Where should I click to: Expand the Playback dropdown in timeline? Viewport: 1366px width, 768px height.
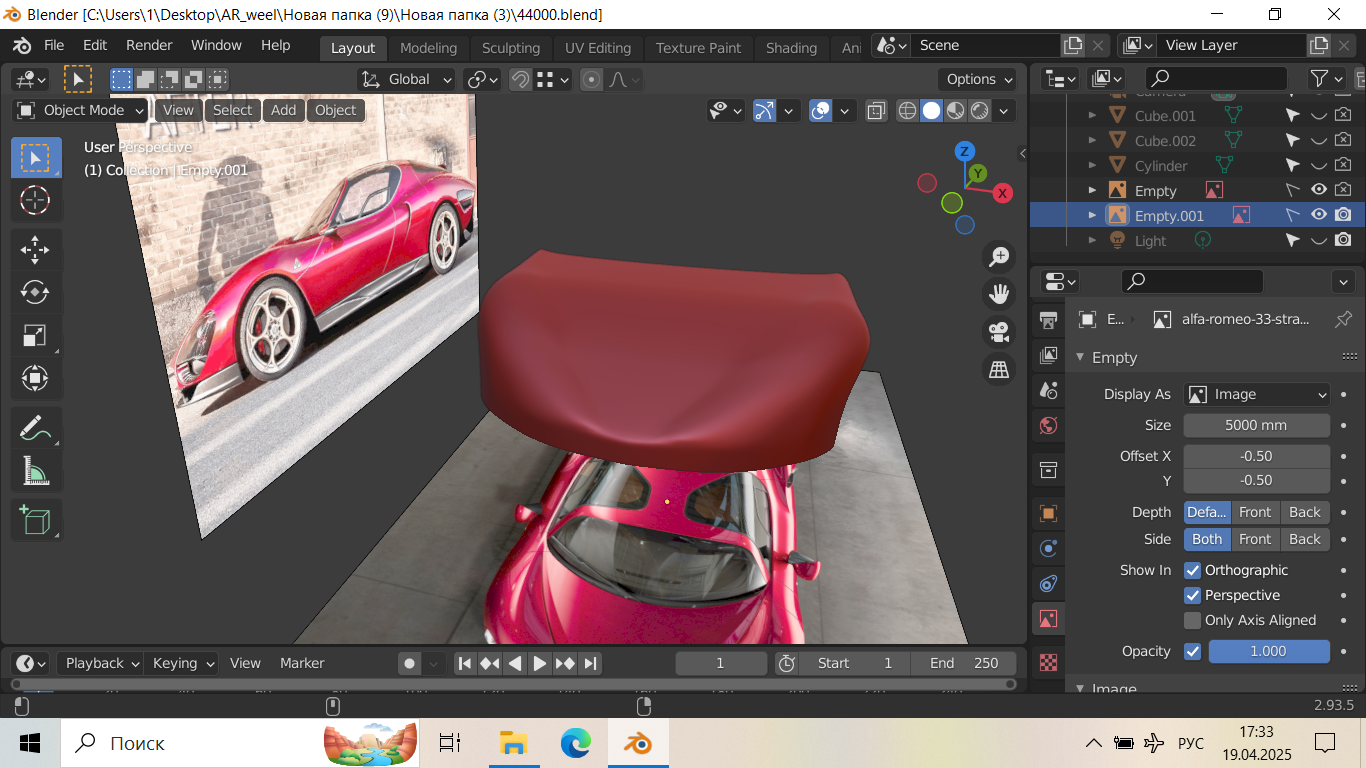101,663
